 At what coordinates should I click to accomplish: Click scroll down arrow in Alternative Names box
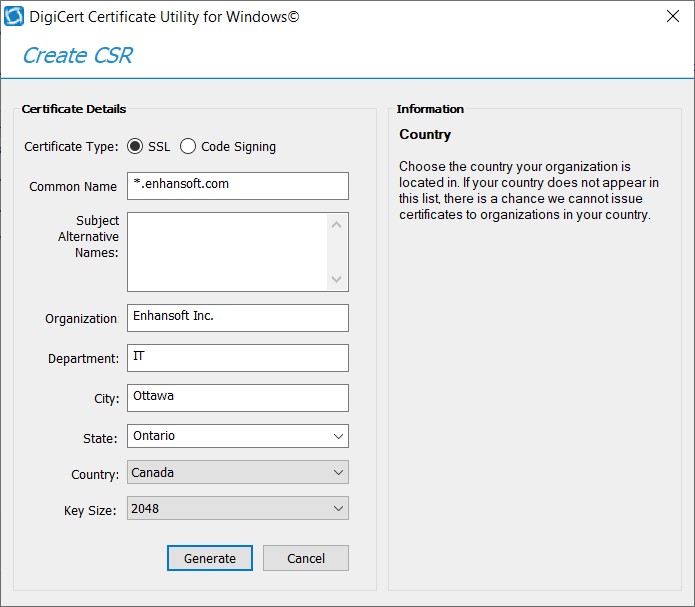(x=337, y=279)
